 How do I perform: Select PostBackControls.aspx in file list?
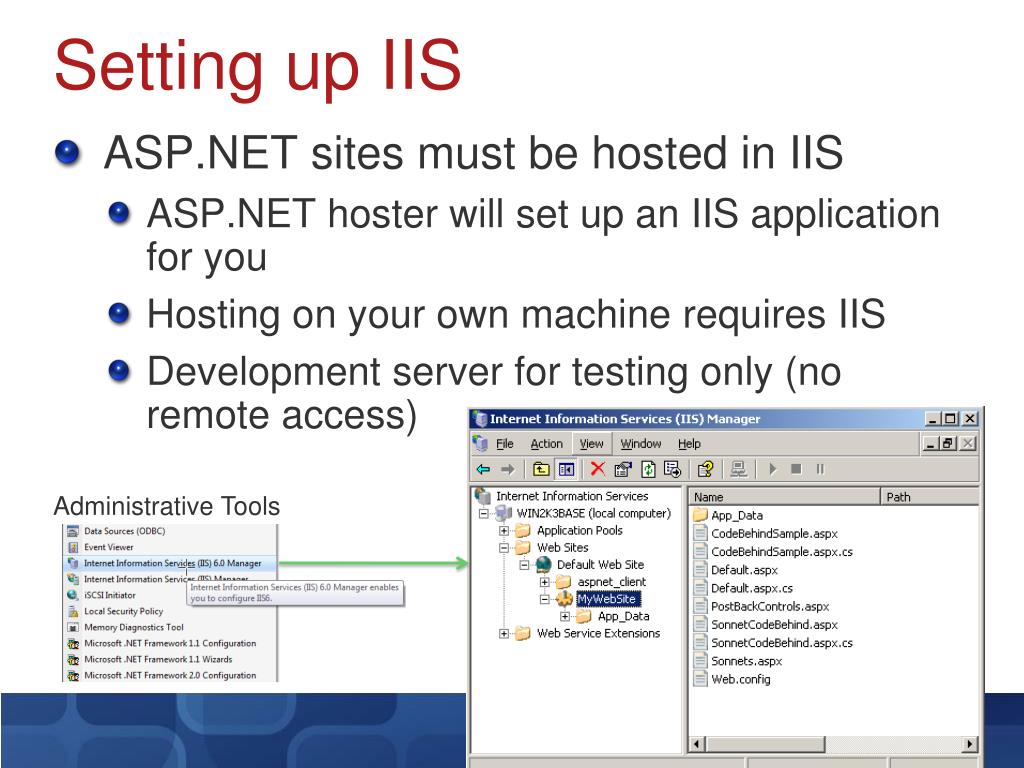click(x=770, y=606)
